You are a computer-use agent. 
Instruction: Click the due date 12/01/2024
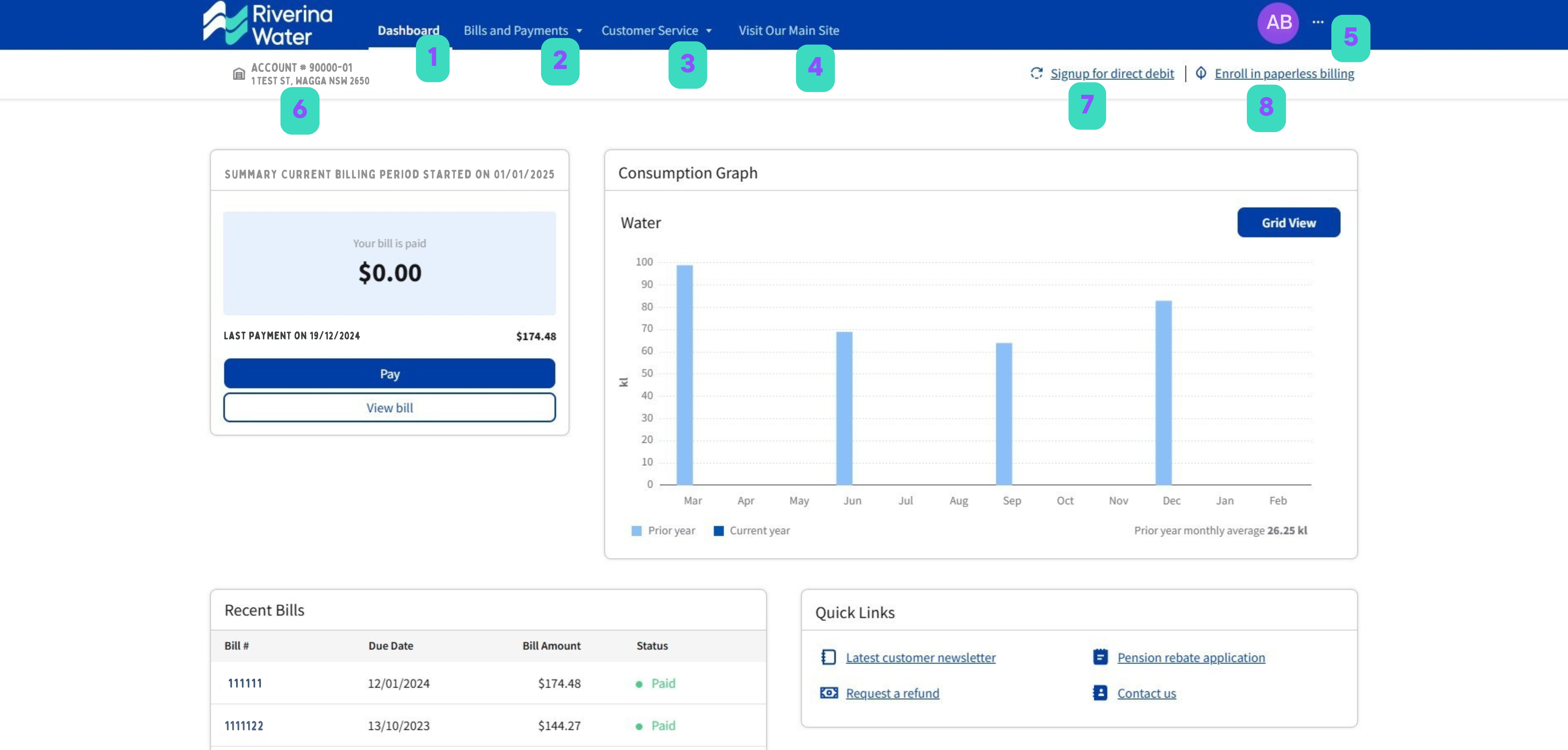(x=399, y=683)
